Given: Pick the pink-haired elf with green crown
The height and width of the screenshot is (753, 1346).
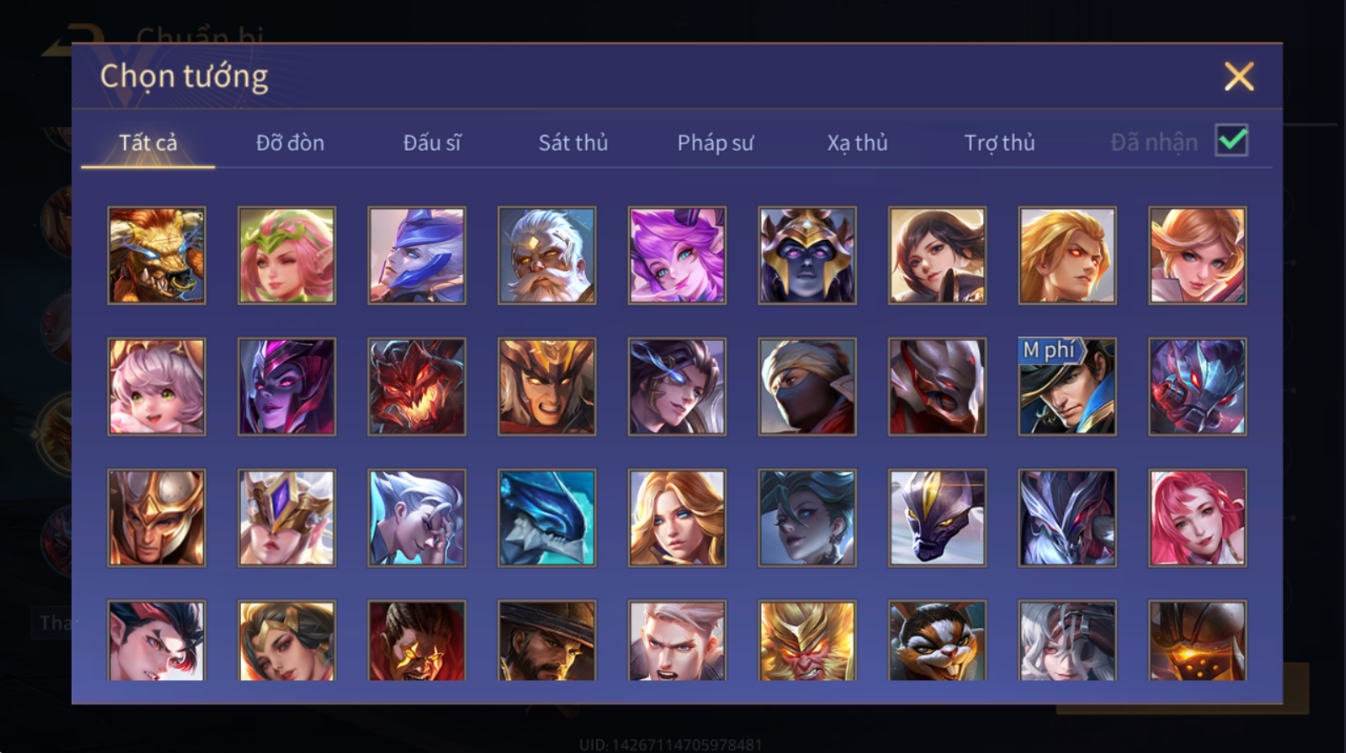Looking at the screenshot, I should pos(287,255).
